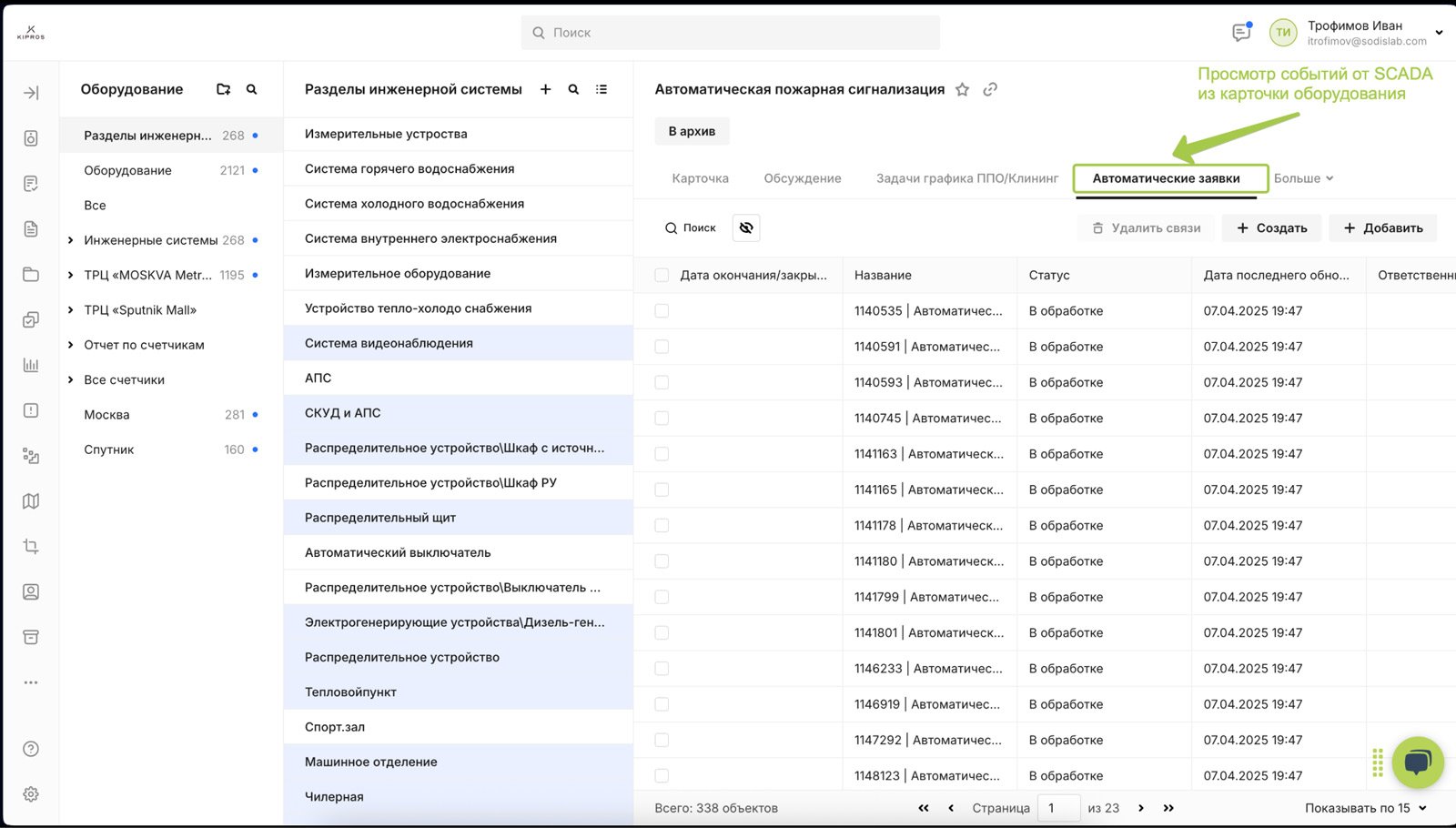Toggle the select-all checkbox in table header

662,275
